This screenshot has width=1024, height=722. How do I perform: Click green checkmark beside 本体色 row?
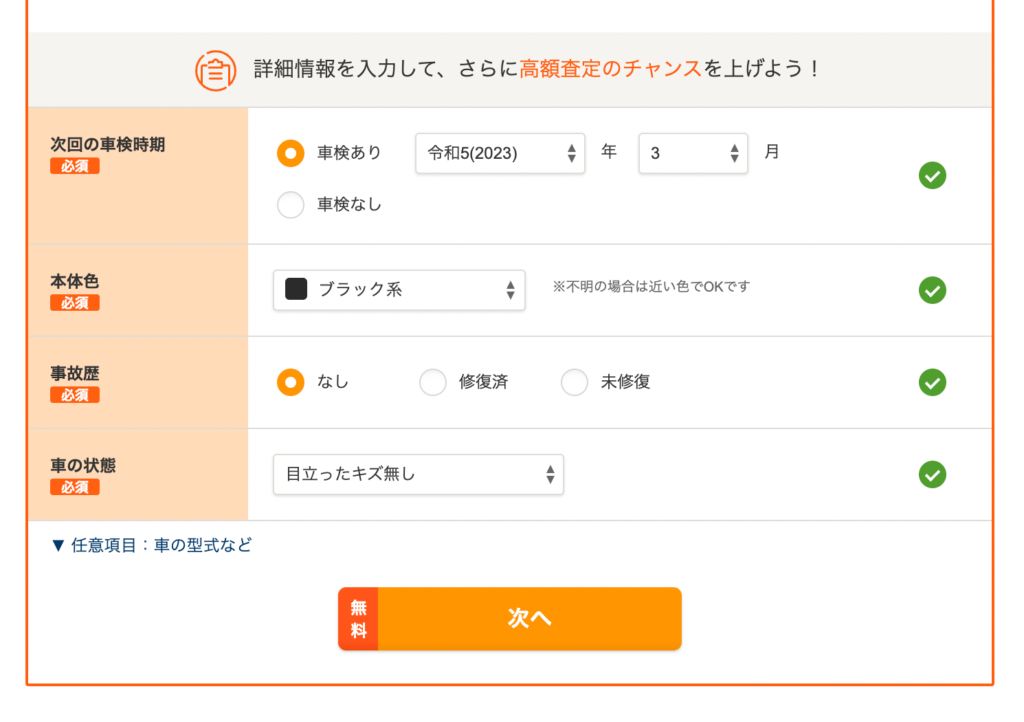click(932, 290)
